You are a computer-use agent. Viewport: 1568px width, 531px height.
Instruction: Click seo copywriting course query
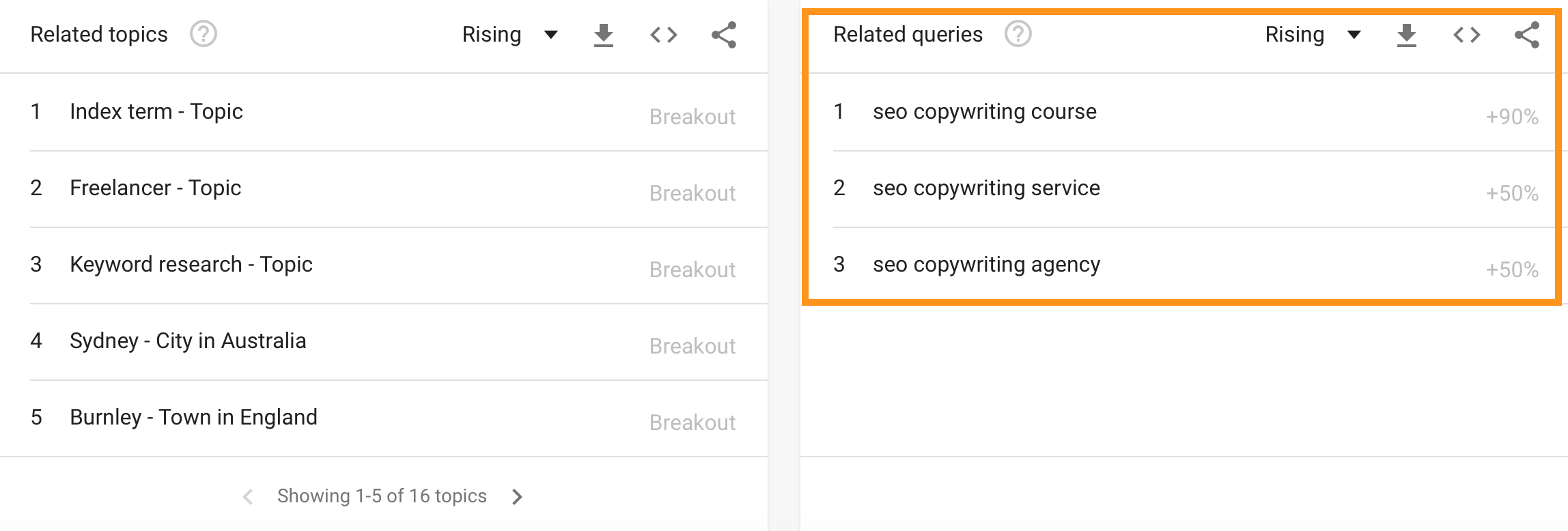click(984, 112)
